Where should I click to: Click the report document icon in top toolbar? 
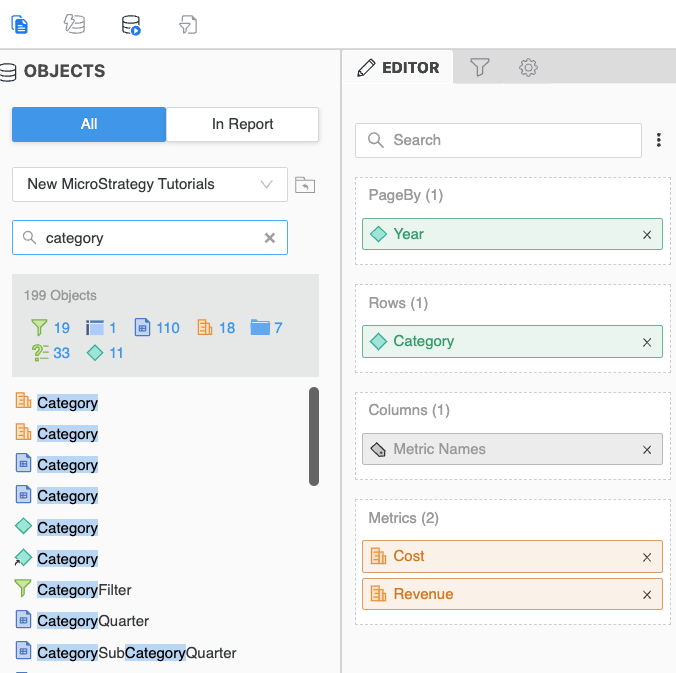pos(19,24)
